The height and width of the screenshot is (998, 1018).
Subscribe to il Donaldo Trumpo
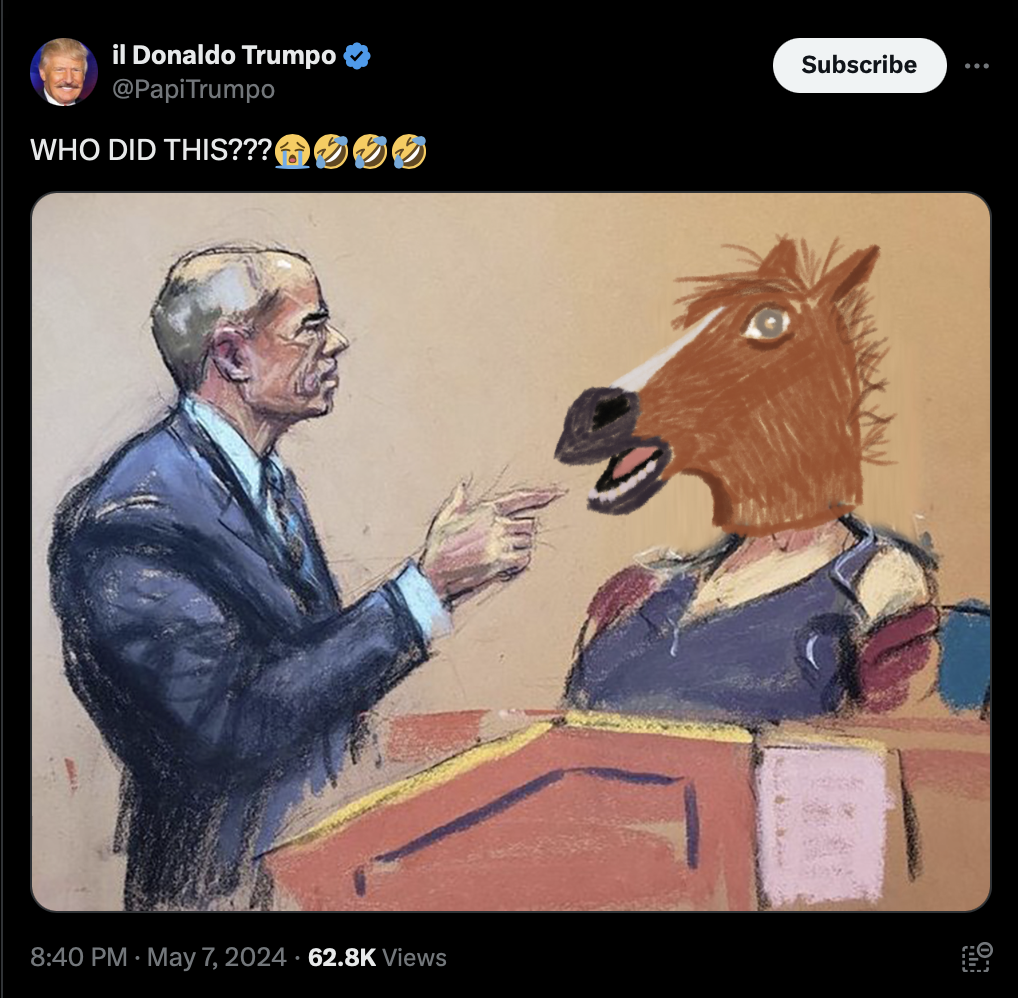point(859,65)
